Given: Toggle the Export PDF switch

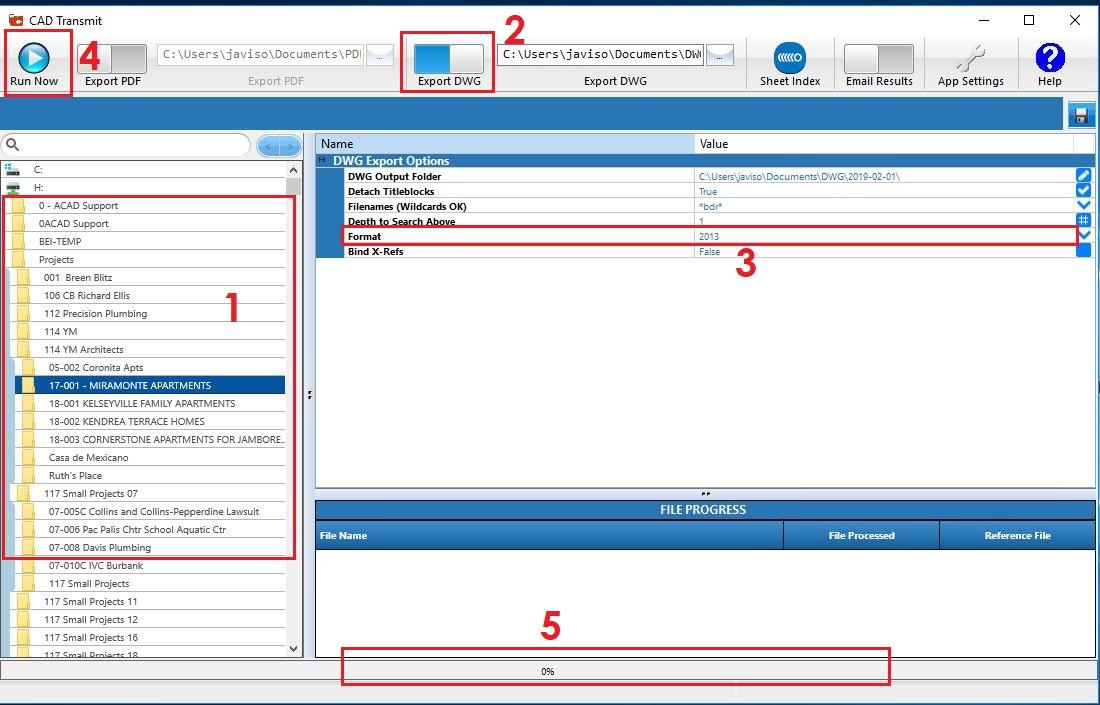Looking at the screenshot, I should point(112,59).
